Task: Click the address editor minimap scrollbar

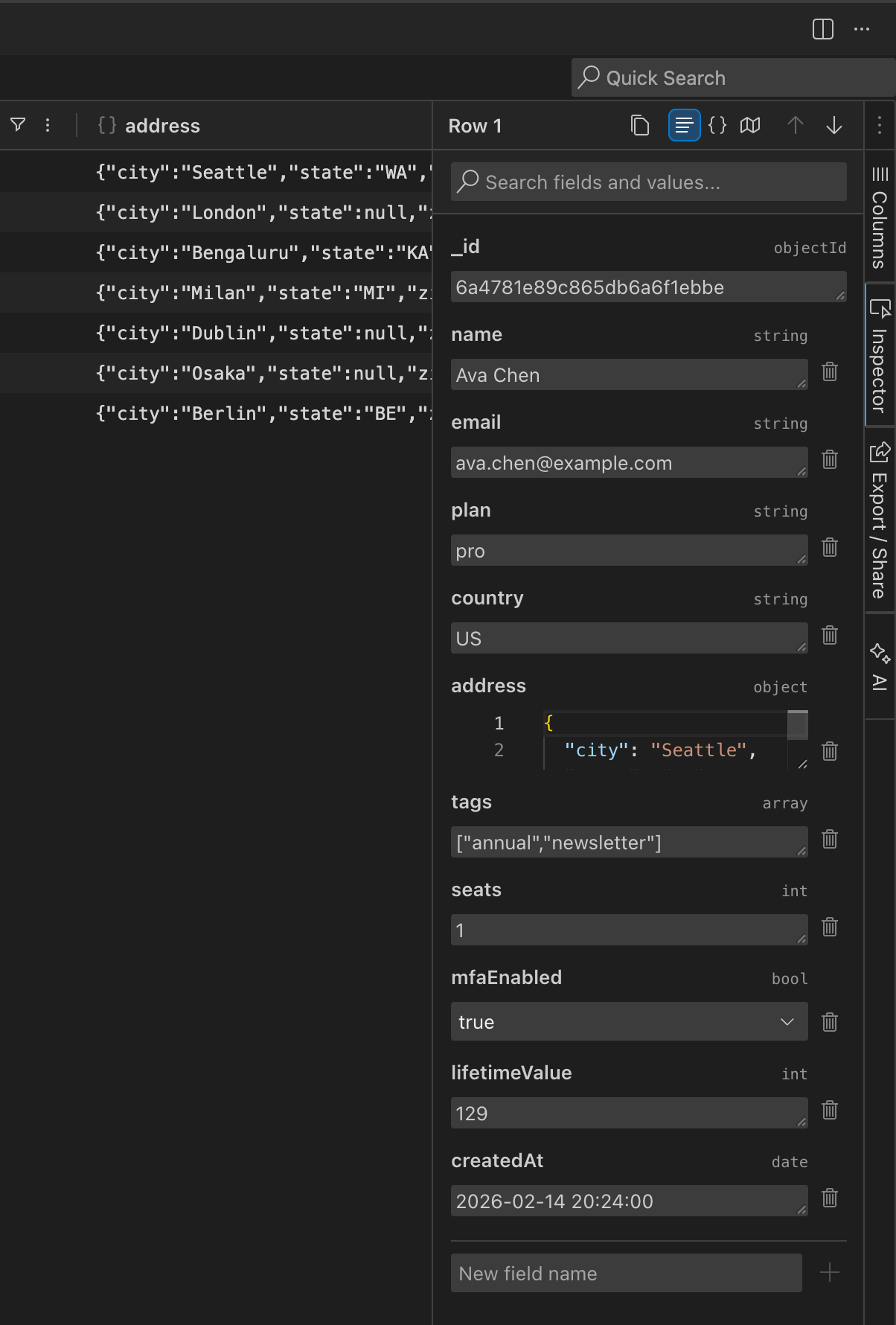Action: point(798,725)
